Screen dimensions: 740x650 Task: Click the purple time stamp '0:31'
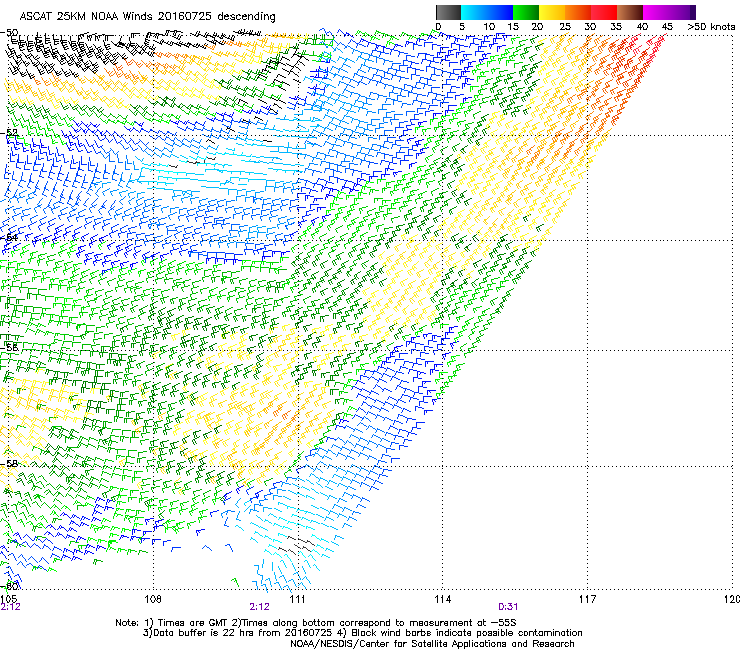tap(508, 607)
